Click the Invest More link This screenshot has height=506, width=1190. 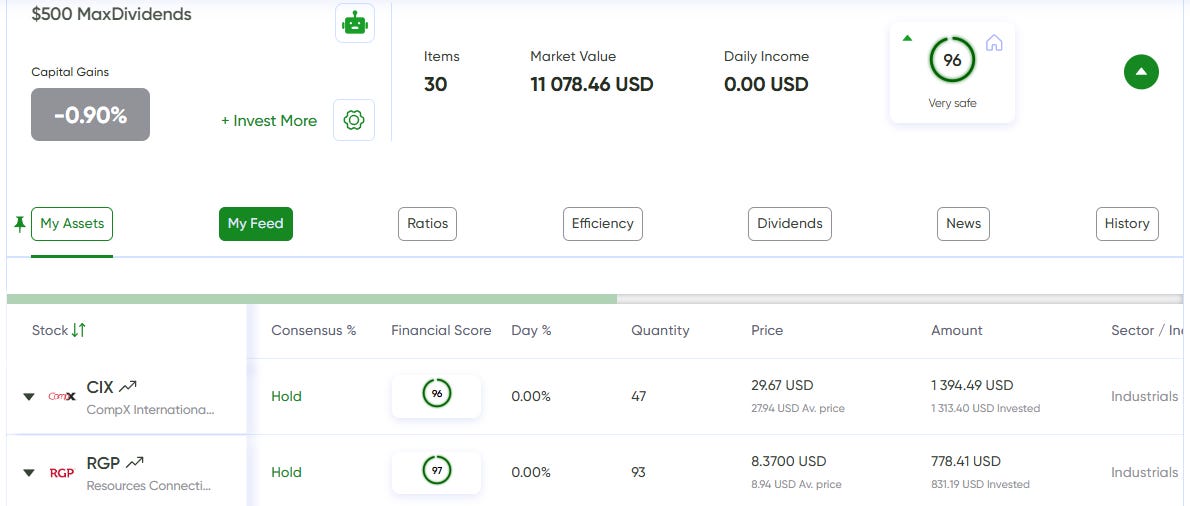[x=269, y=121]
